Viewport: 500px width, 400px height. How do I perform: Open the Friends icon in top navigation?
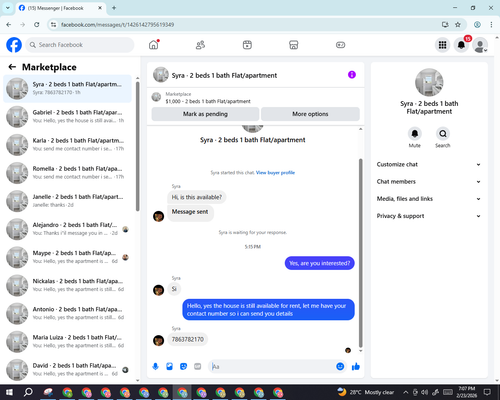200,45
